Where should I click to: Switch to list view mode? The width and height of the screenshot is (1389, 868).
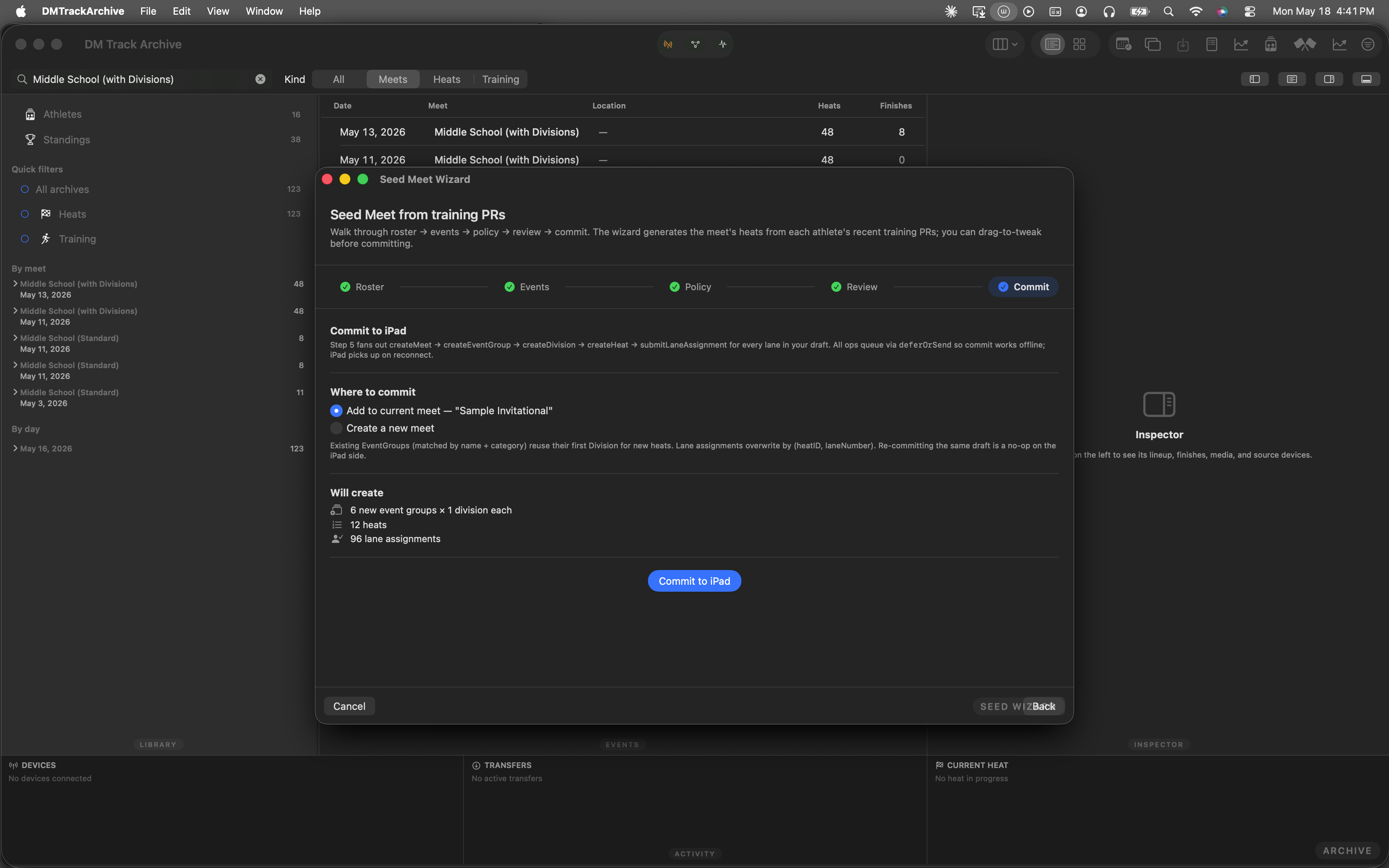[1052, 44]
